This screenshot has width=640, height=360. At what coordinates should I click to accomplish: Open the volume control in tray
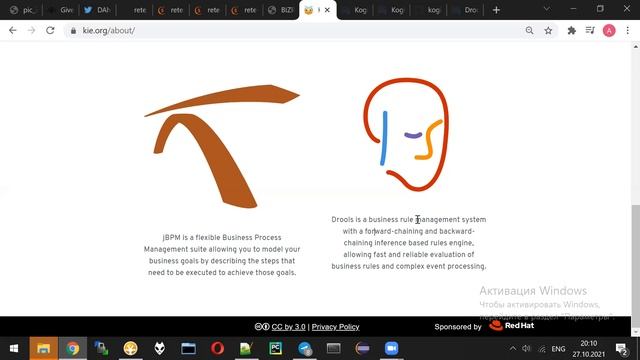coord(527,349)
